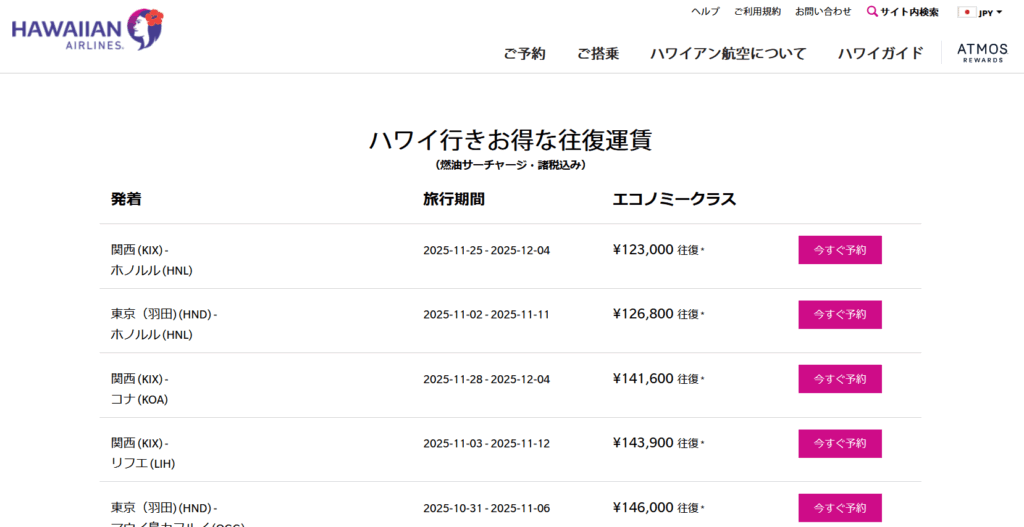Click the お問い合わせ link

(823, 12)
